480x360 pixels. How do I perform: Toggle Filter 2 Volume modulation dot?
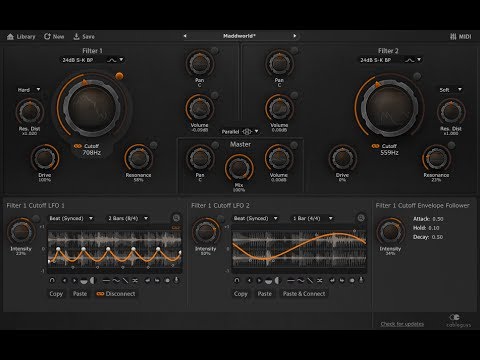click(294, 96)
